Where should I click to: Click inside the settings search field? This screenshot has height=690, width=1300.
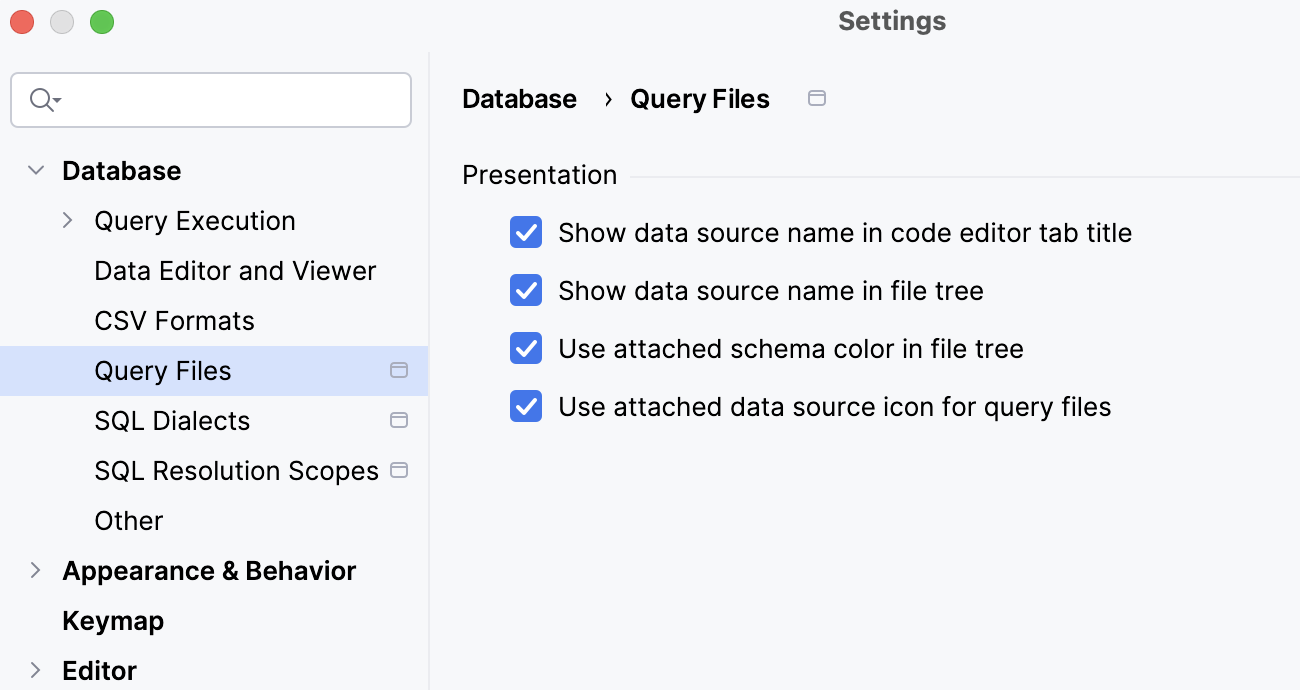coord(210,99)
